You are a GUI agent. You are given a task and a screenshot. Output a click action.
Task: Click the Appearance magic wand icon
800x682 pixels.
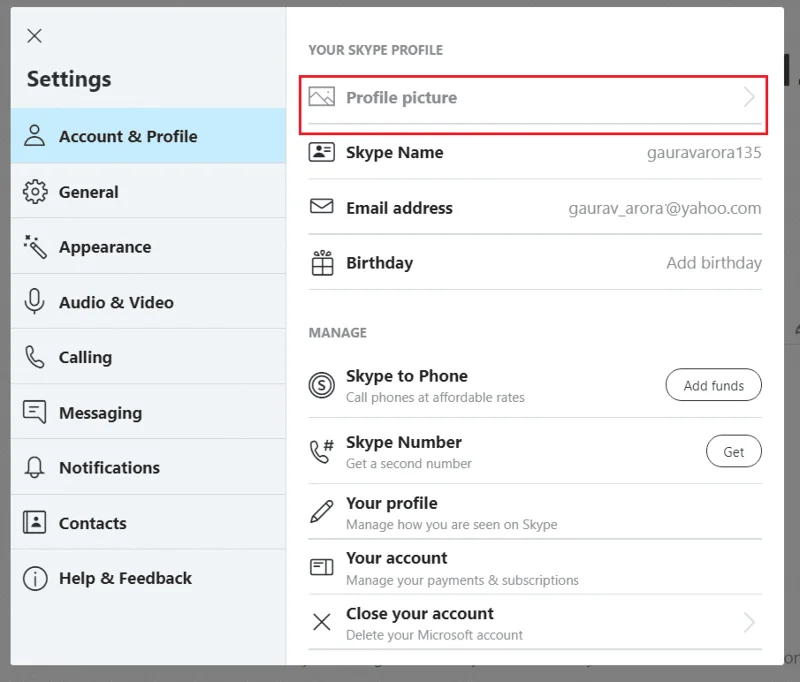(x=35, y=247)
